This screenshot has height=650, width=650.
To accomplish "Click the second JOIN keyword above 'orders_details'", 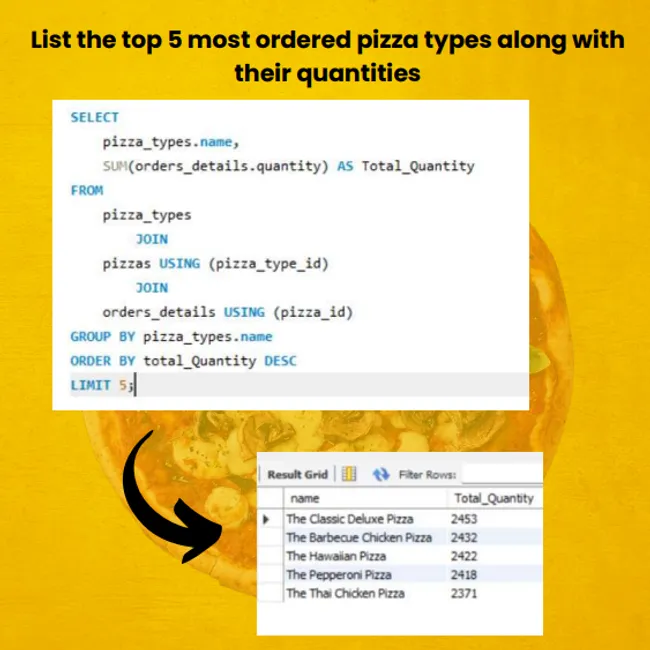I will pos(152,288).
